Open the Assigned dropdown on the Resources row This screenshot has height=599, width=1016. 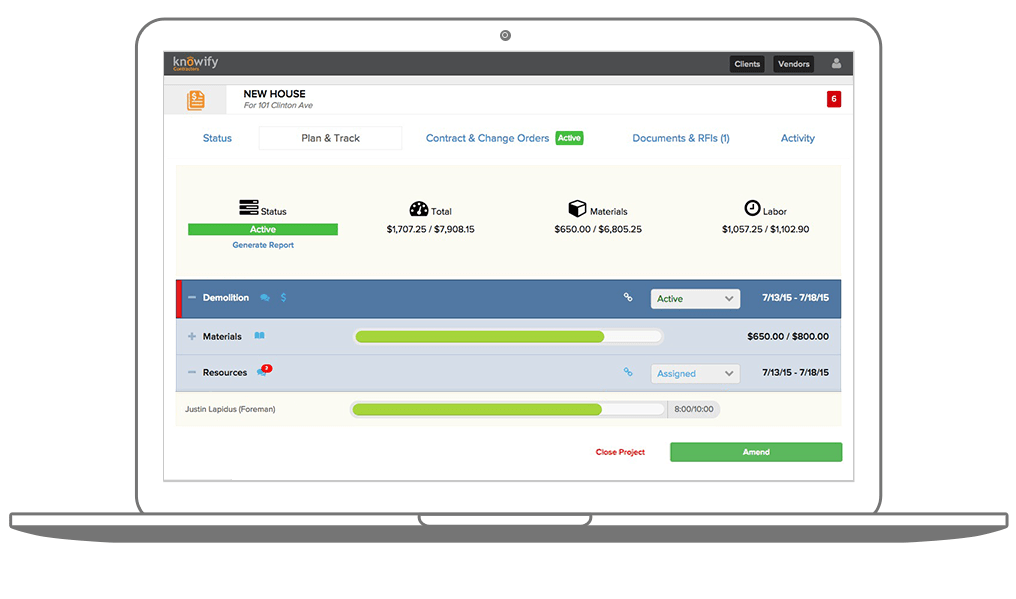coord(694,372)
